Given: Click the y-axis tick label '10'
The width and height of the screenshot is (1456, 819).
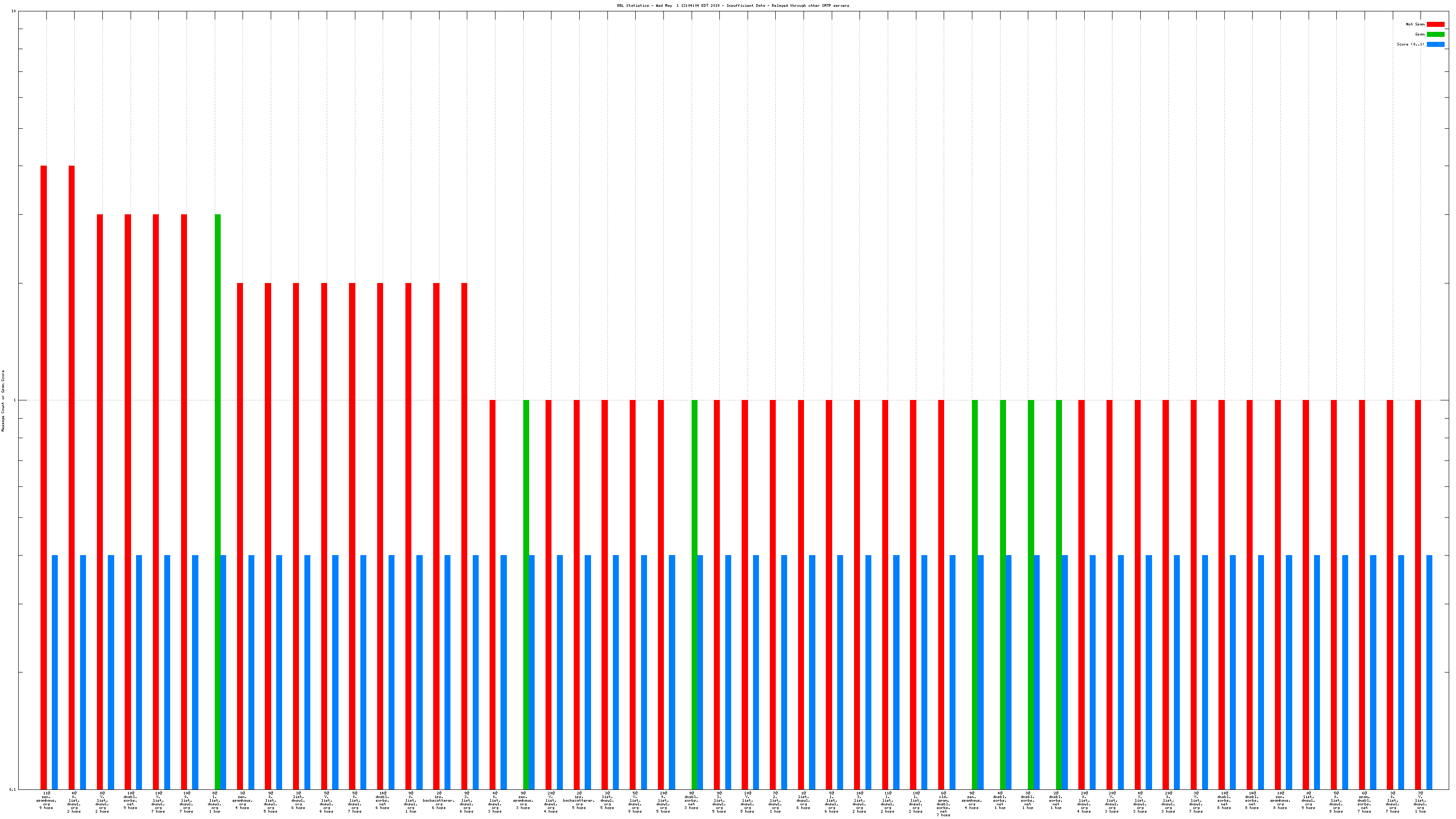Looking at the screenshot, I should click(14, 11).
